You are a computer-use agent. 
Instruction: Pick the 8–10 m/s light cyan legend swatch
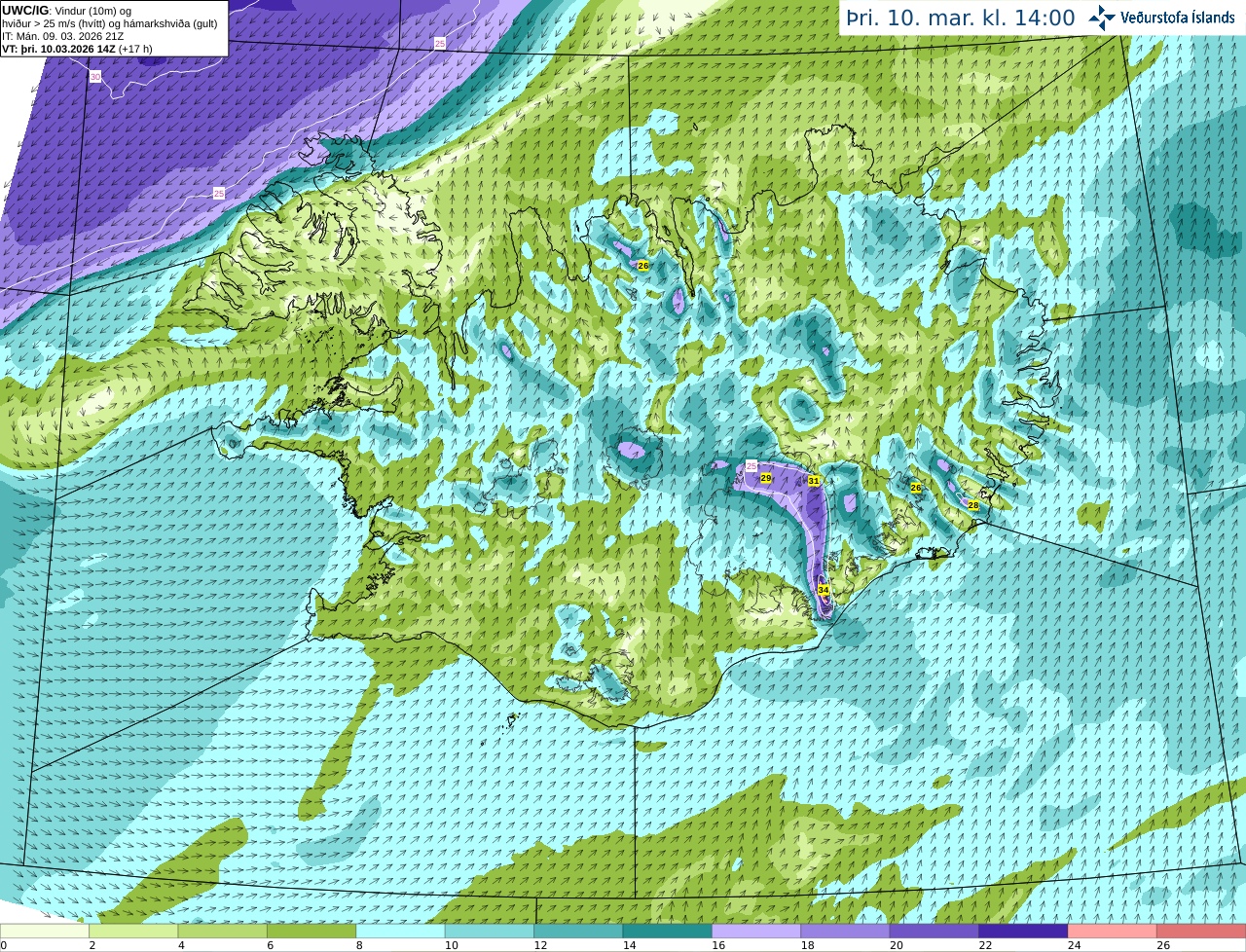point(400,931)
